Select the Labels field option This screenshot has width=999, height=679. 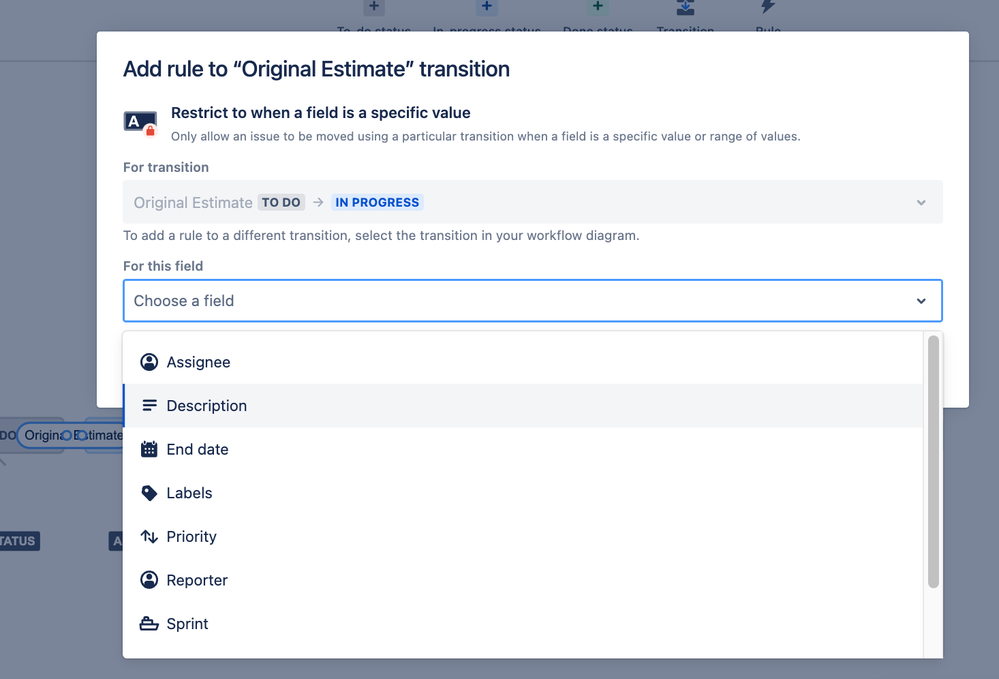(522, 493)
